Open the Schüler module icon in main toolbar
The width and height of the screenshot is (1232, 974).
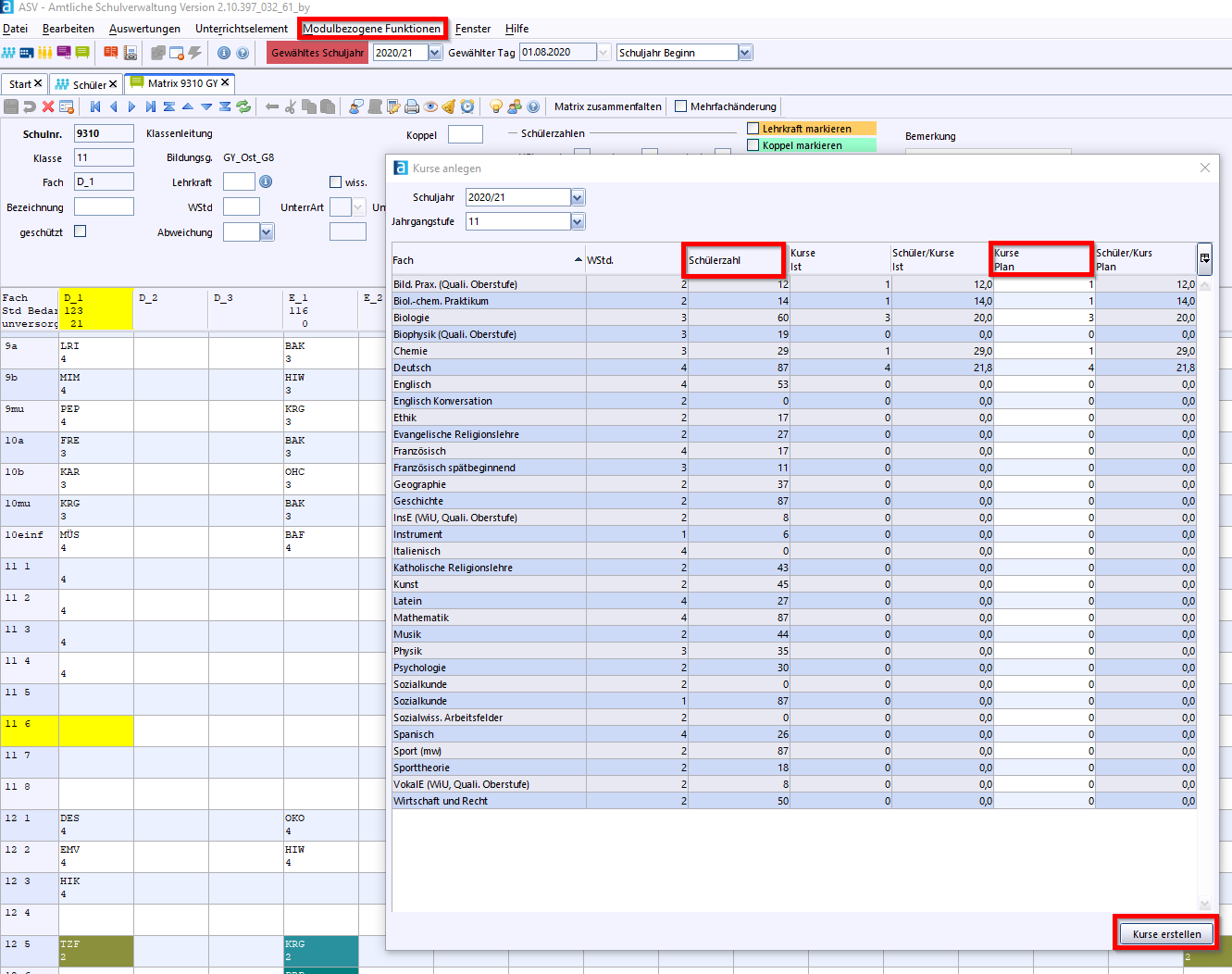pos(8,53)
